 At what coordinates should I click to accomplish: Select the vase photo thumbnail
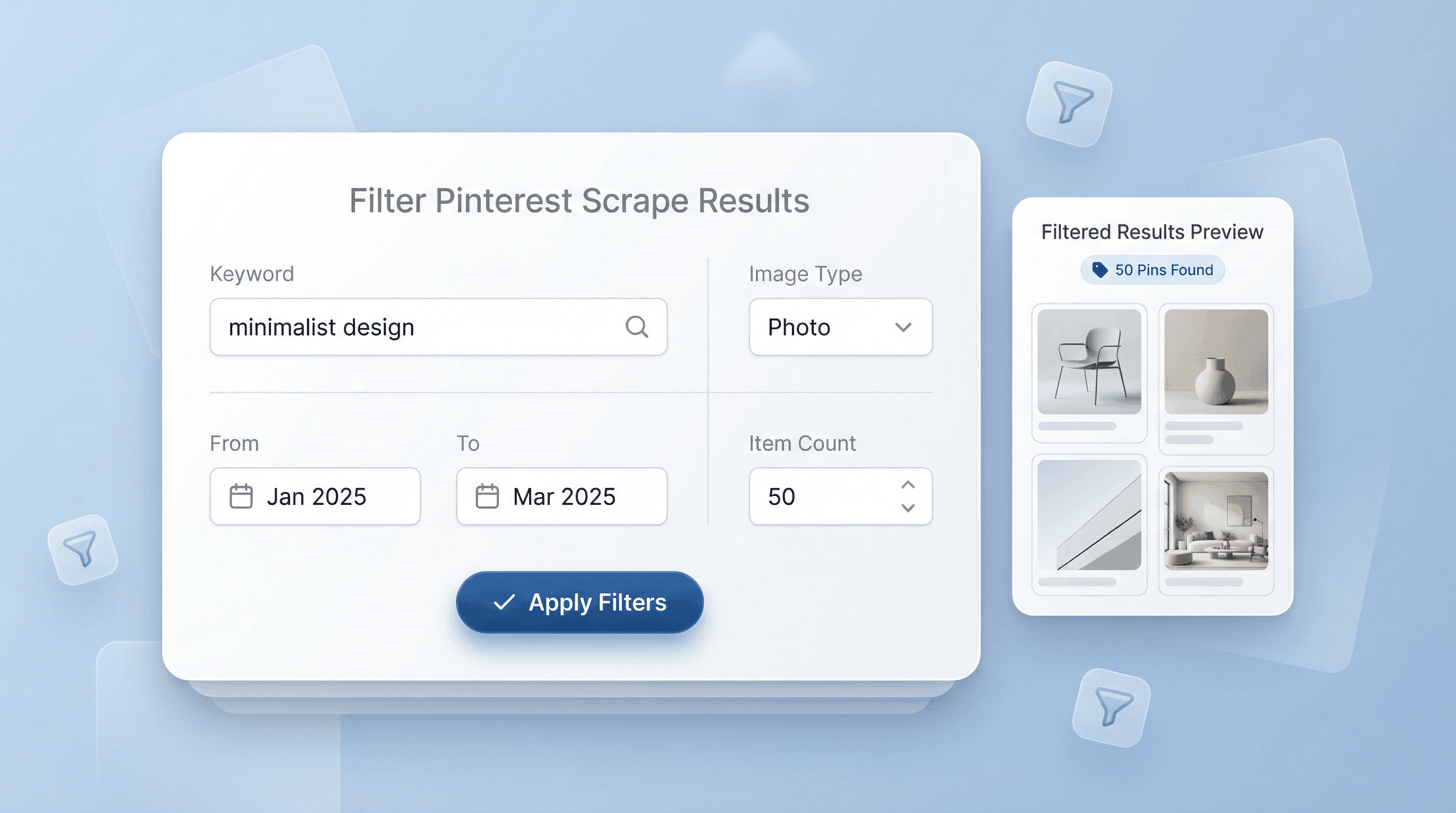coord(1216,362)
